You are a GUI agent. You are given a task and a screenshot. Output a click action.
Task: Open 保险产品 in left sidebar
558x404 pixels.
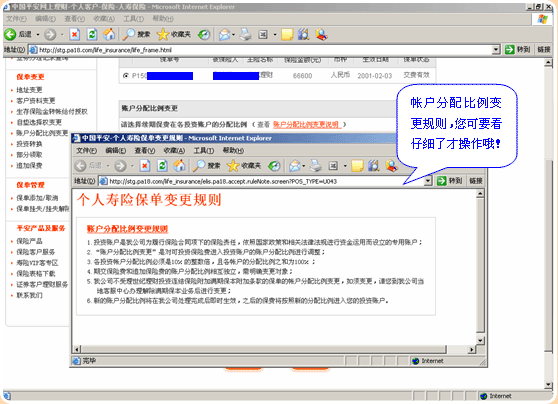tap(29, 241)
